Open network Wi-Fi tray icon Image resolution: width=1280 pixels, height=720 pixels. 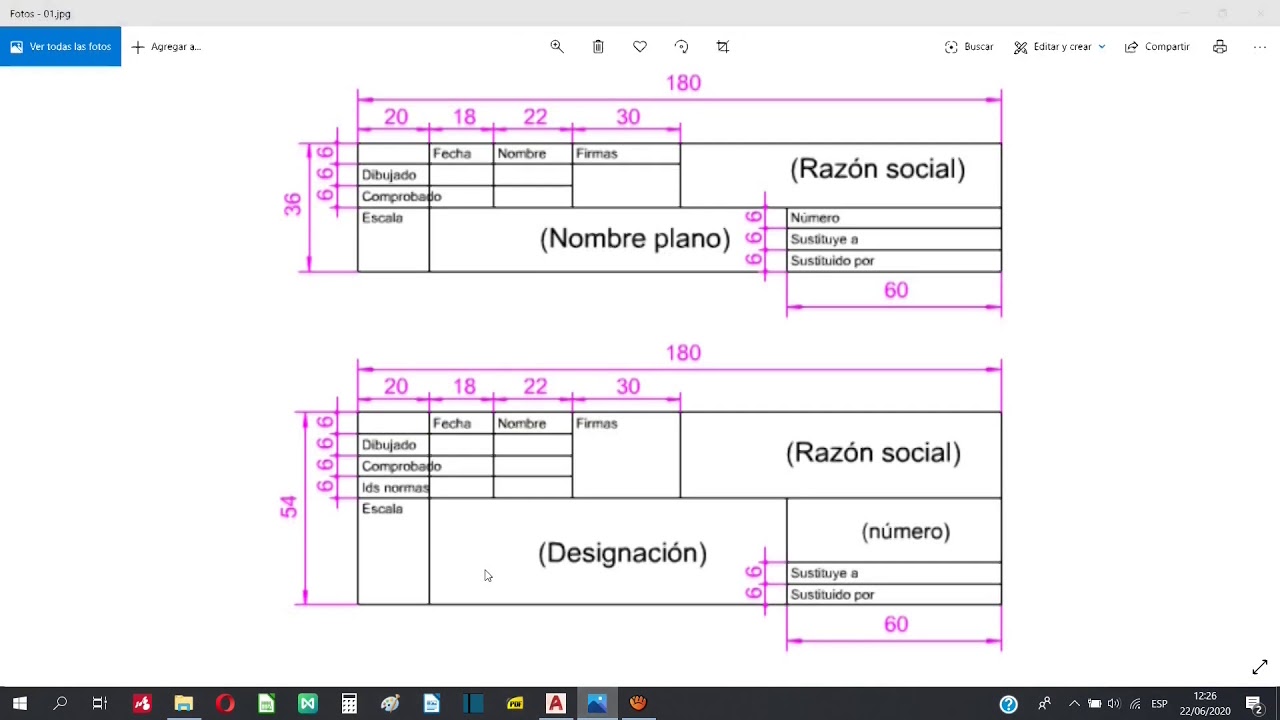tap(1135, 704)
